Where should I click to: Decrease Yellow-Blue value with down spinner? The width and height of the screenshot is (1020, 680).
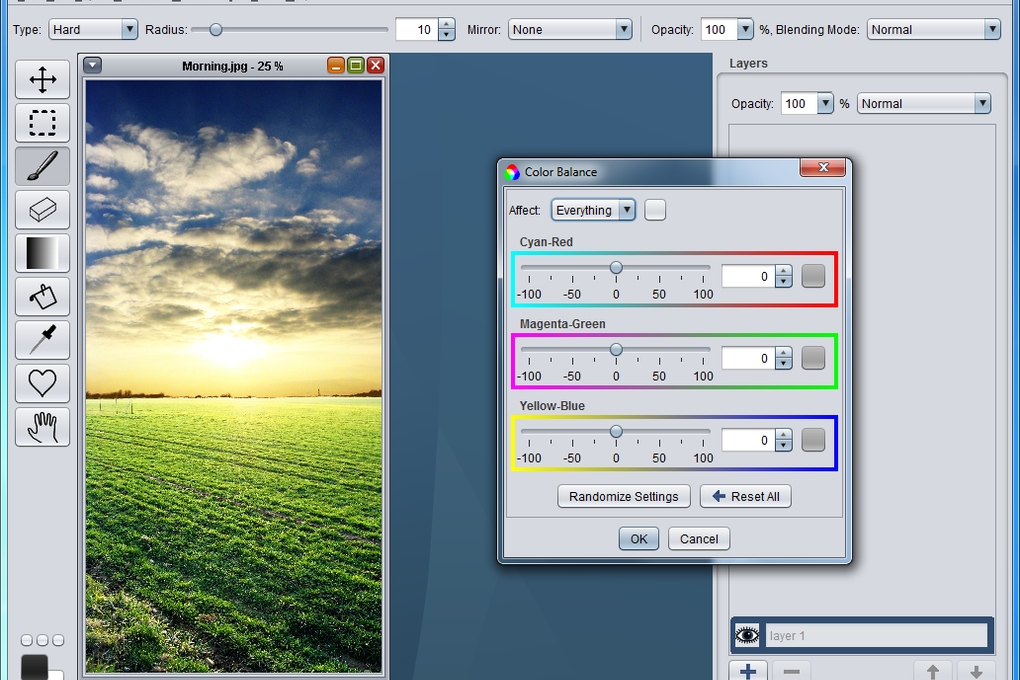pos(783,446)
